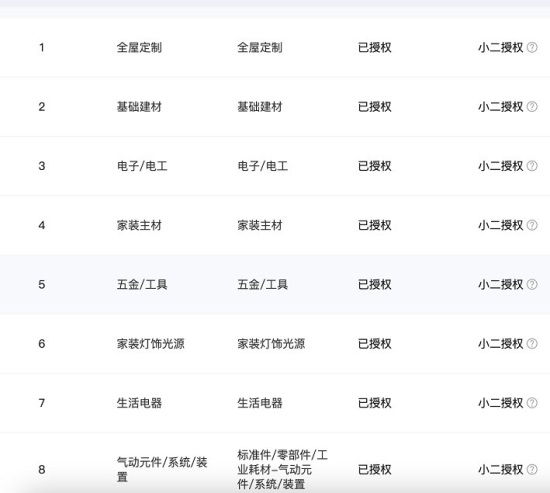Select the 基础建材 category name in row 2
The image size is (550, 493).
click(139, 107)
